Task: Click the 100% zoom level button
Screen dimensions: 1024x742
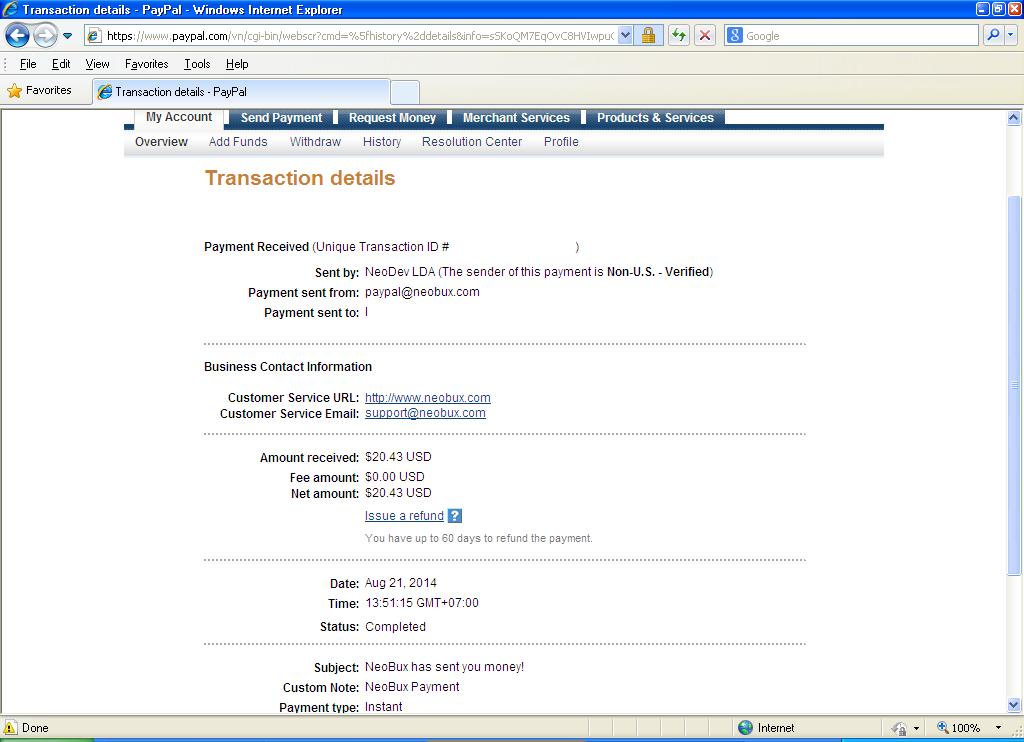Action: [x=958, y=728]
